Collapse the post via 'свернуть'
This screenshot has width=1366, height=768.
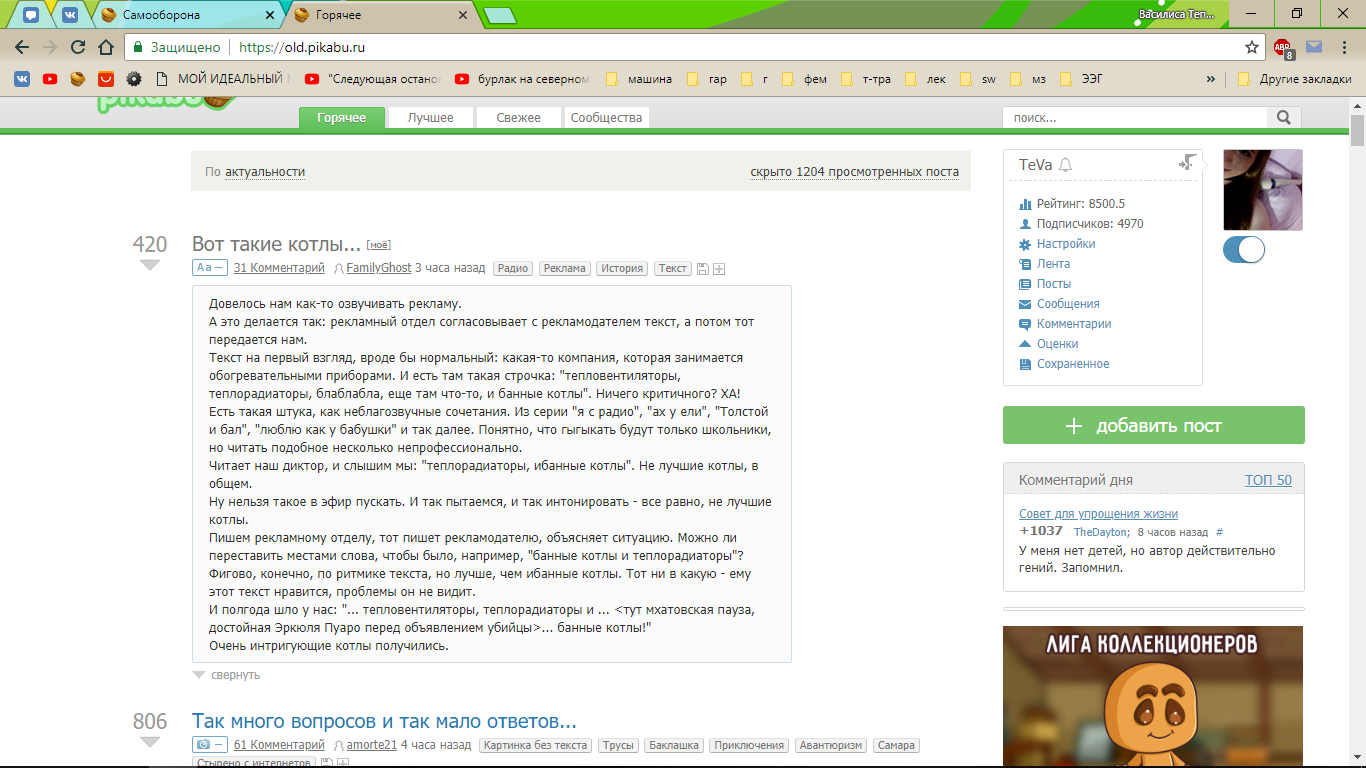pyautogui.click(x=234, y=675)
